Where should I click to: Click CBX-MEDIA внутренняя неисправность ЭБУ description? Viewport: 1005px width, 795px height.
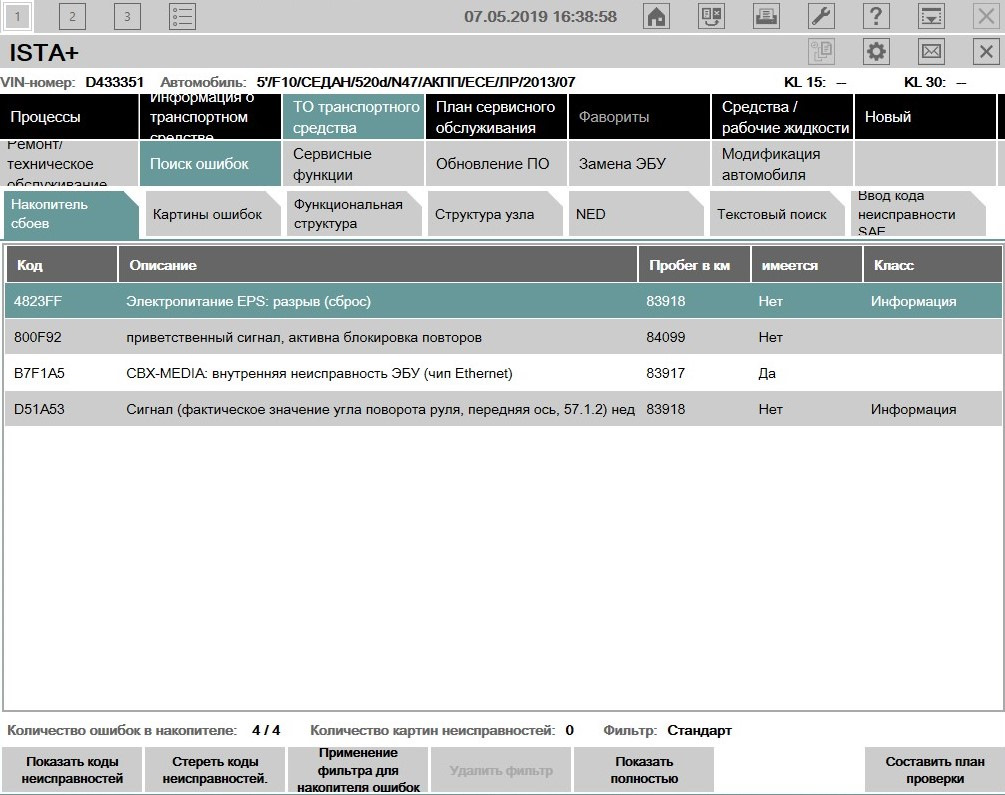point(319,373)
